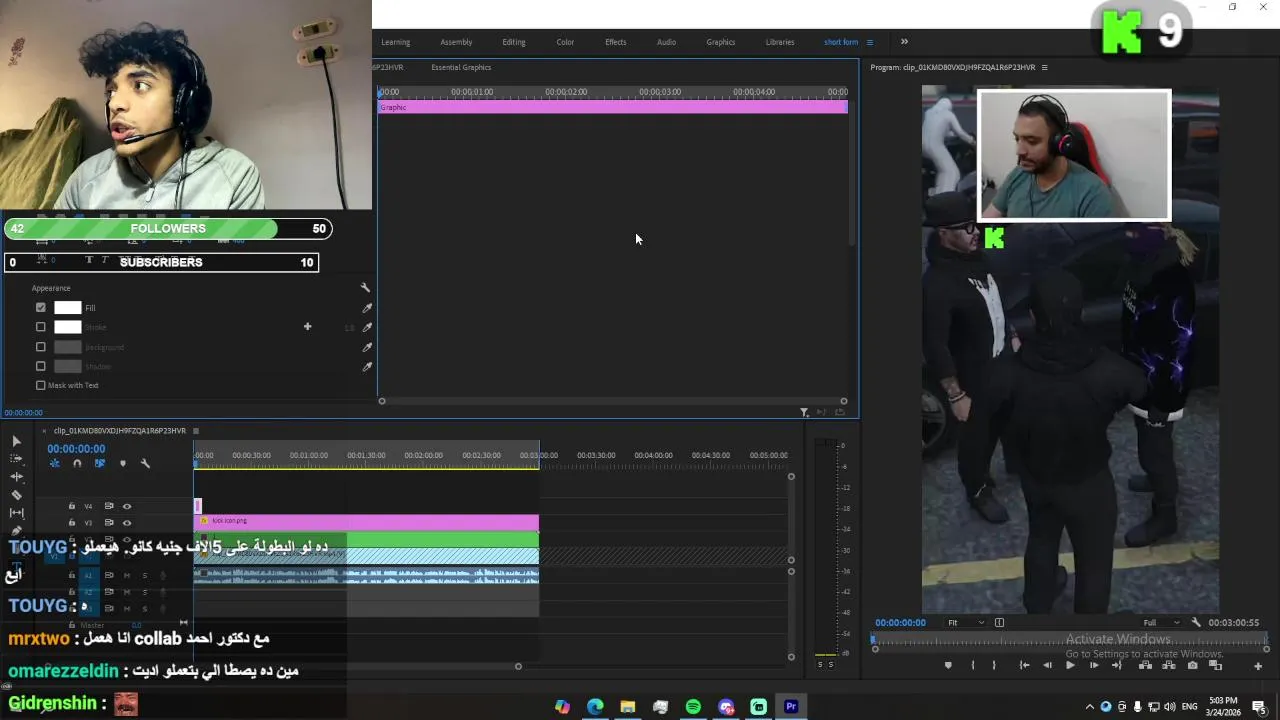Toggle V4 sync lock
The height and width of the screenshot is (720, 1280).
[109, 506]
